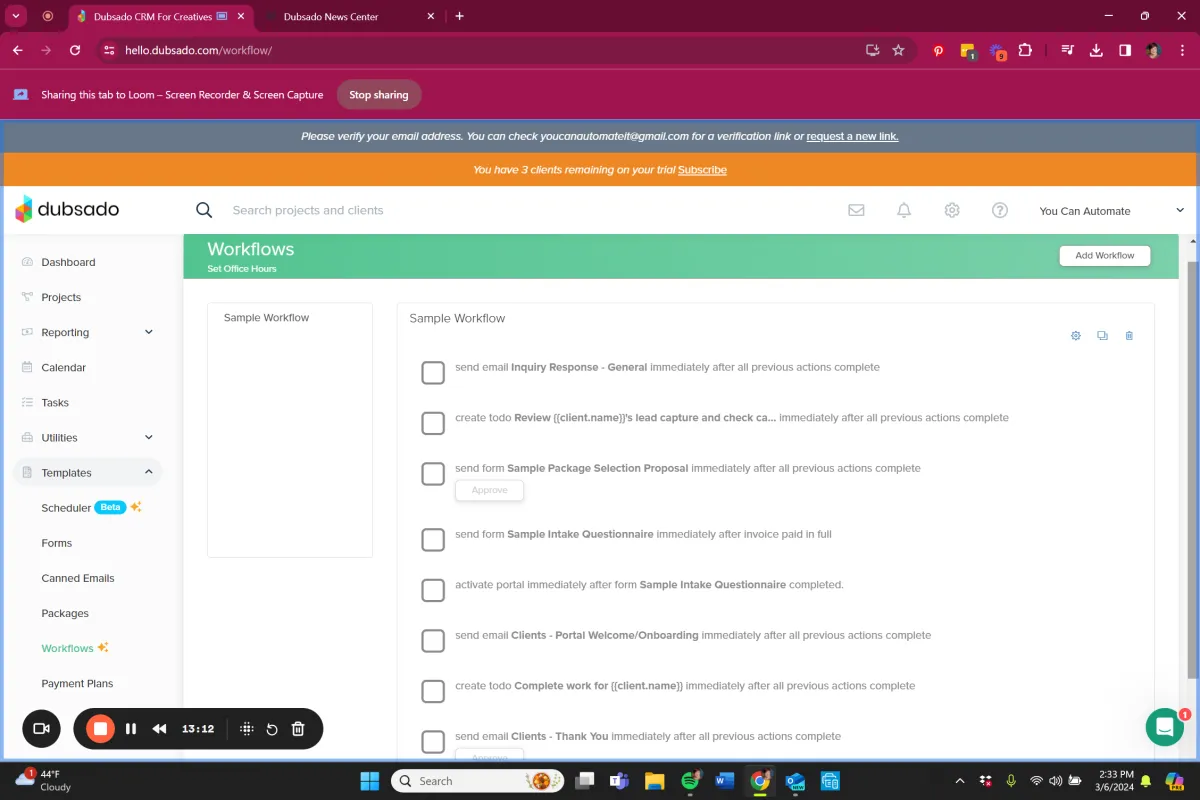Viewport: 1200px width, 800px height.
Task: Open the You Can Automate account dropdown
Action: (1111, 211)
